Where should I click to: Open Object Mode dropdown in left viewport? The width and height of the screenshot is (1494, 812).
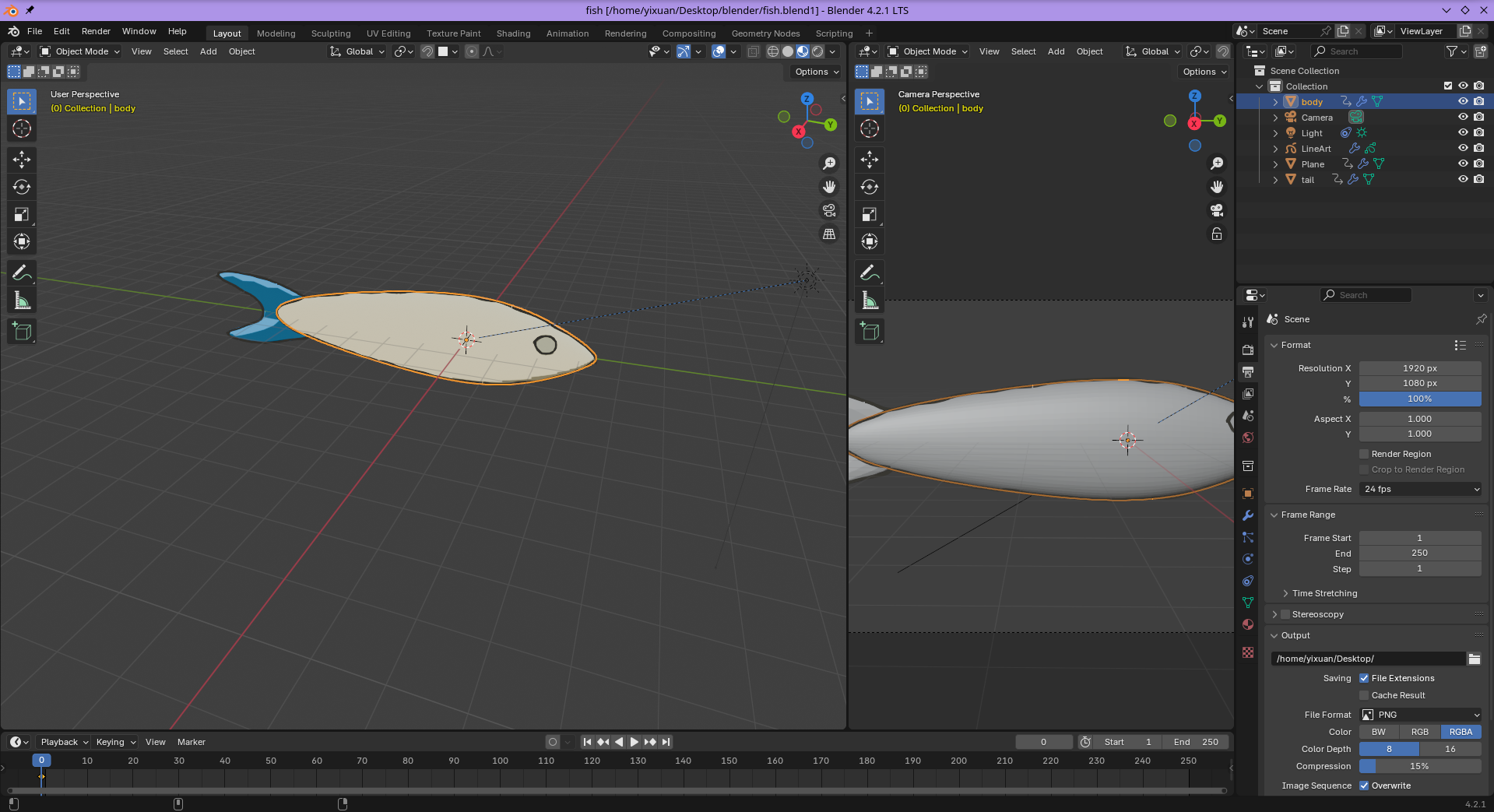click(80, 51)
